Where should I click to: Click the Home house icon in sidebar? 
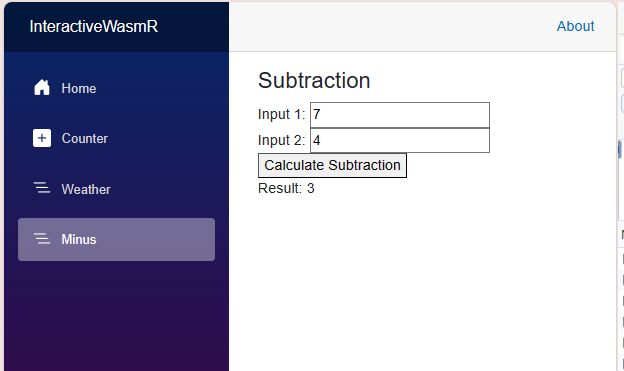(x=42, y=88)
